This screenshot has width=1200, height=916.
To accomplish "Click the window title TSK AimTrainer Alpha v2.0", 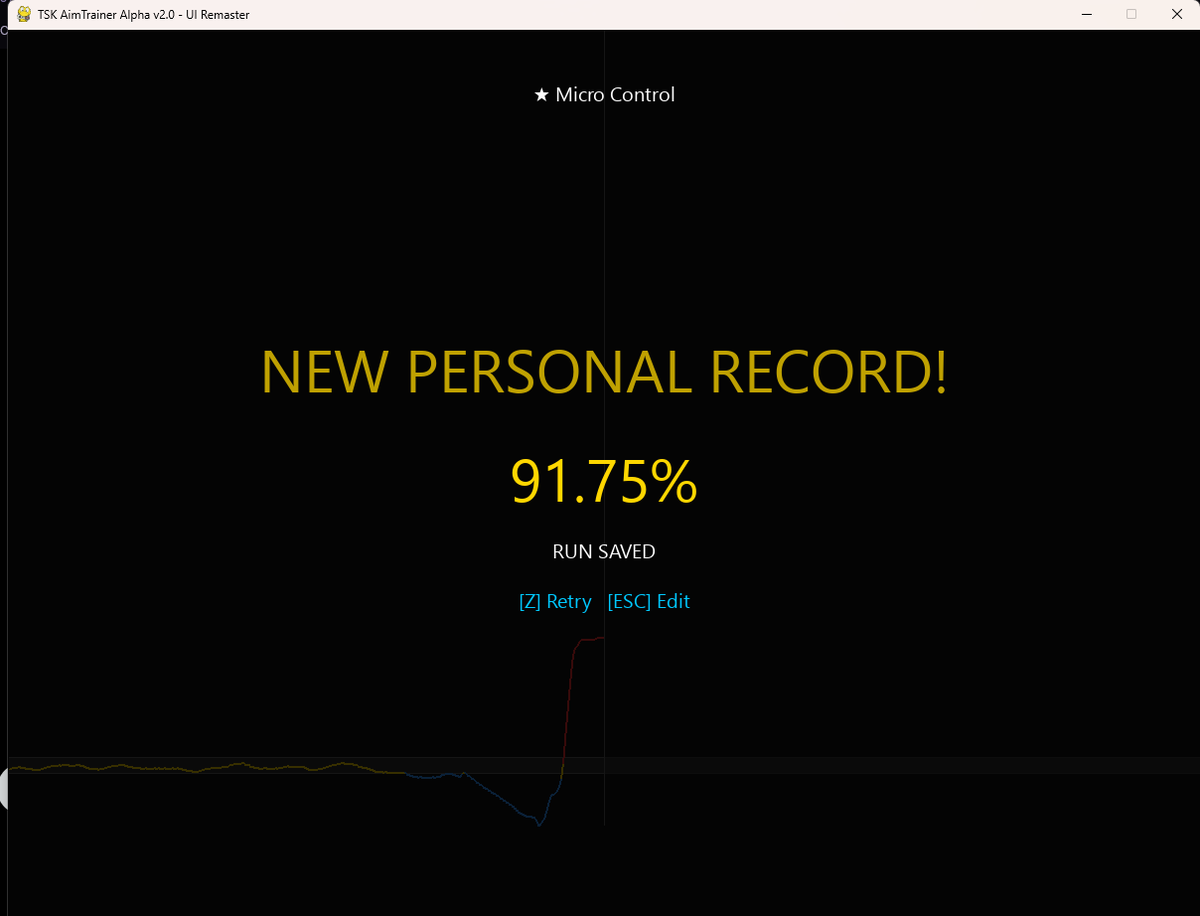I will (x=144, y=15).
